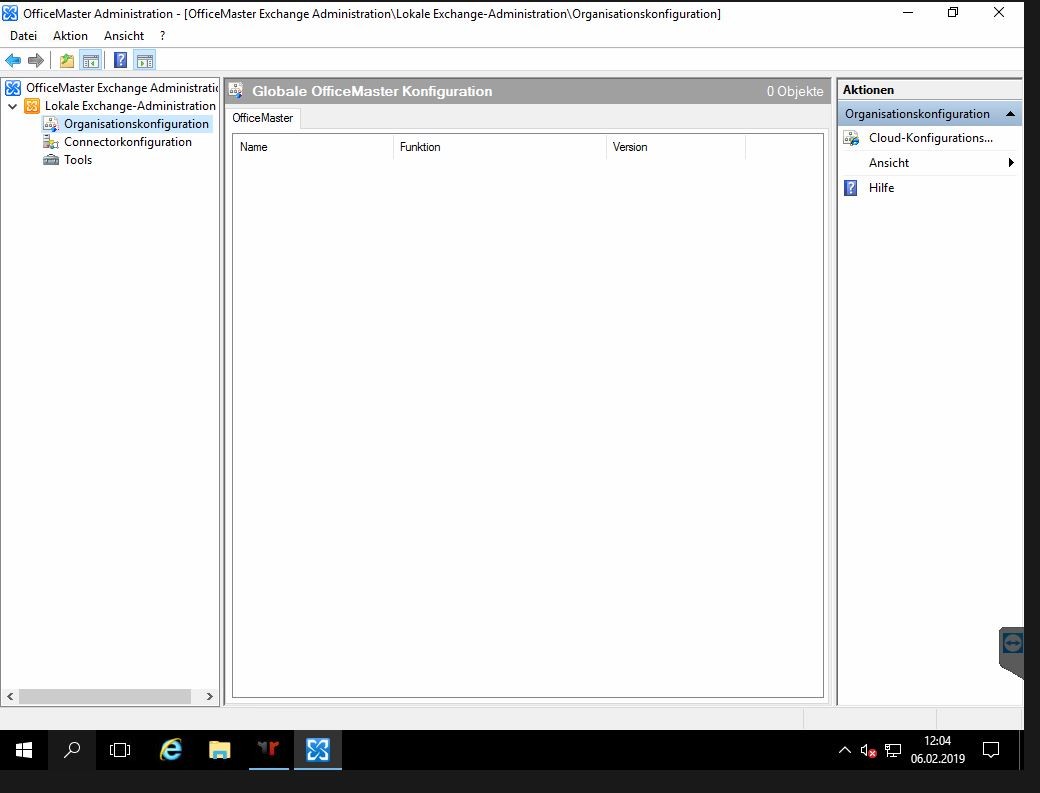Screen dimensions: 1040x793
Task: Sort by the Name column header
Action: point(313,147)
